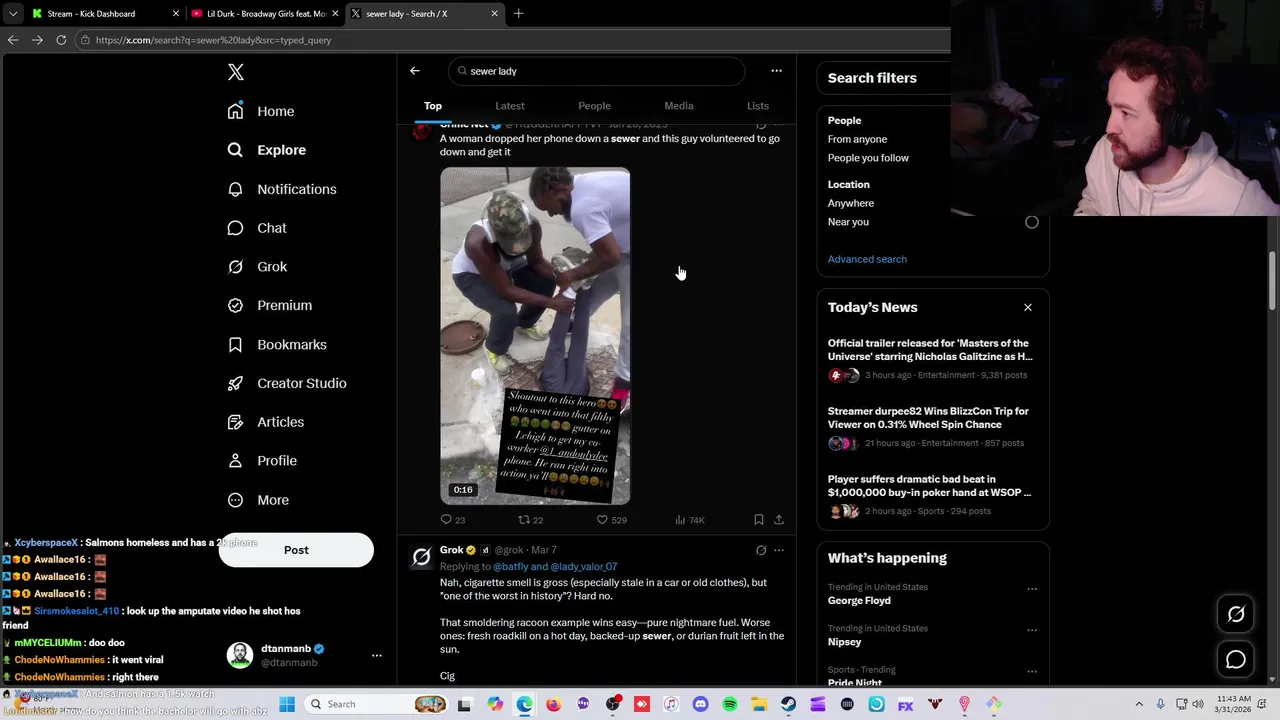Go back in browser history
The image size is (1280, 720).
pyautogui.click(x=13, y=40)
